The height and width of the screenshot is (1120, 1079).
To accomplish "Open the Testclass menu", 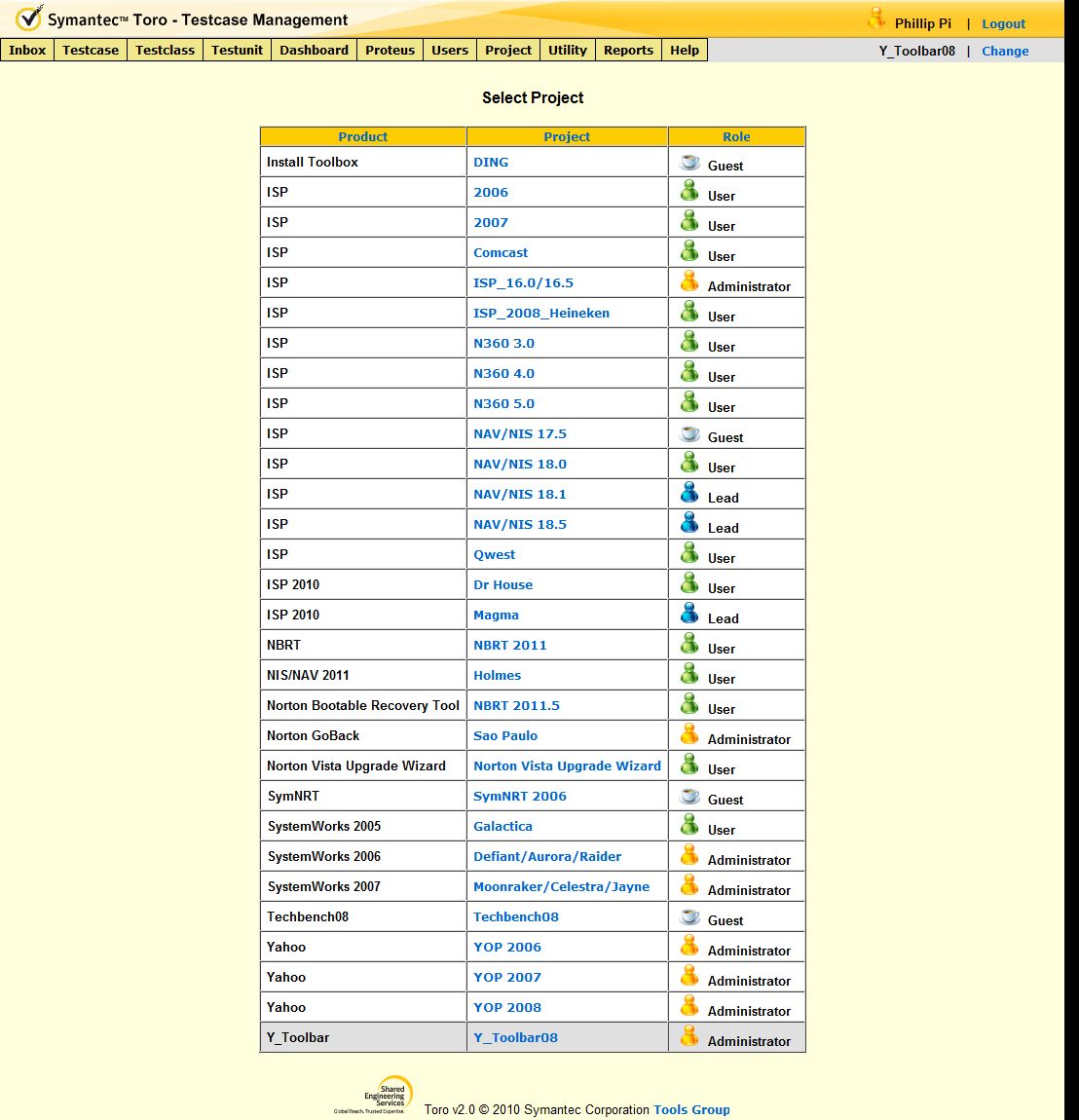I will pos(165,50).
